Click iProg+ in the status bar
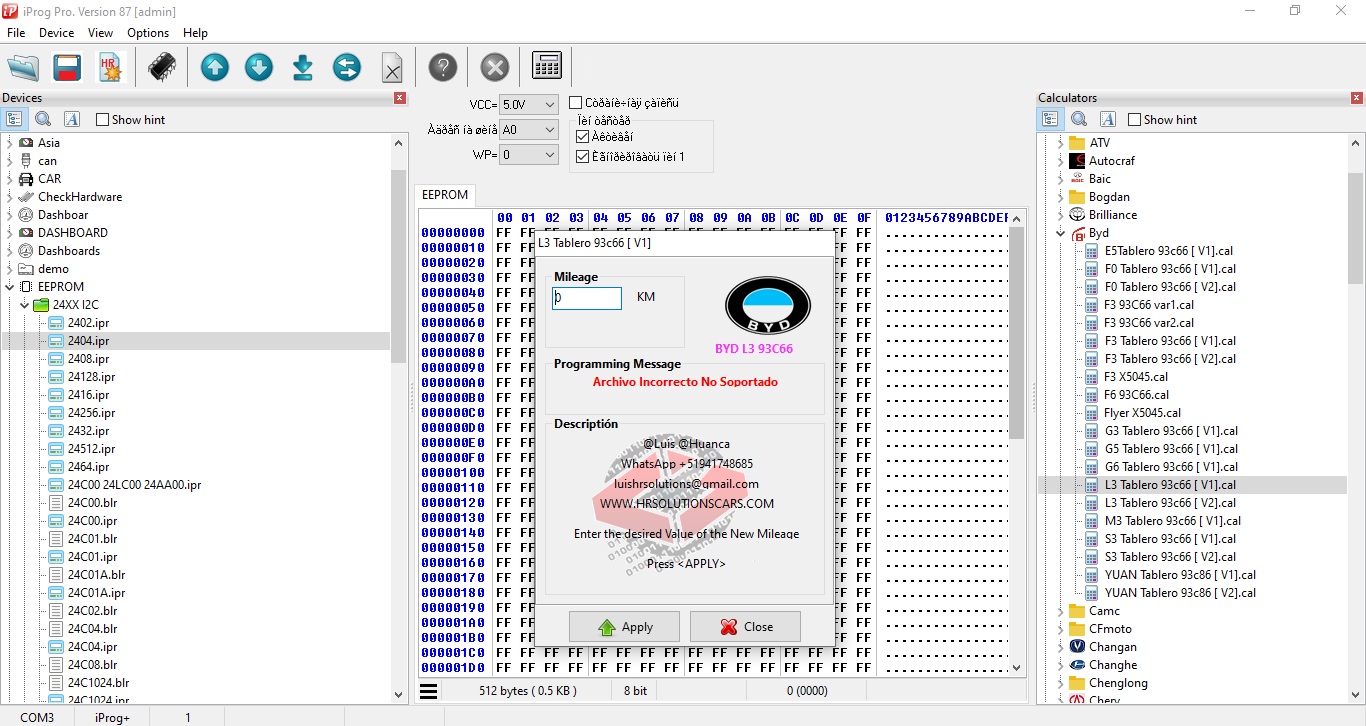1366x726 pixels. click(x=113, y=717)
